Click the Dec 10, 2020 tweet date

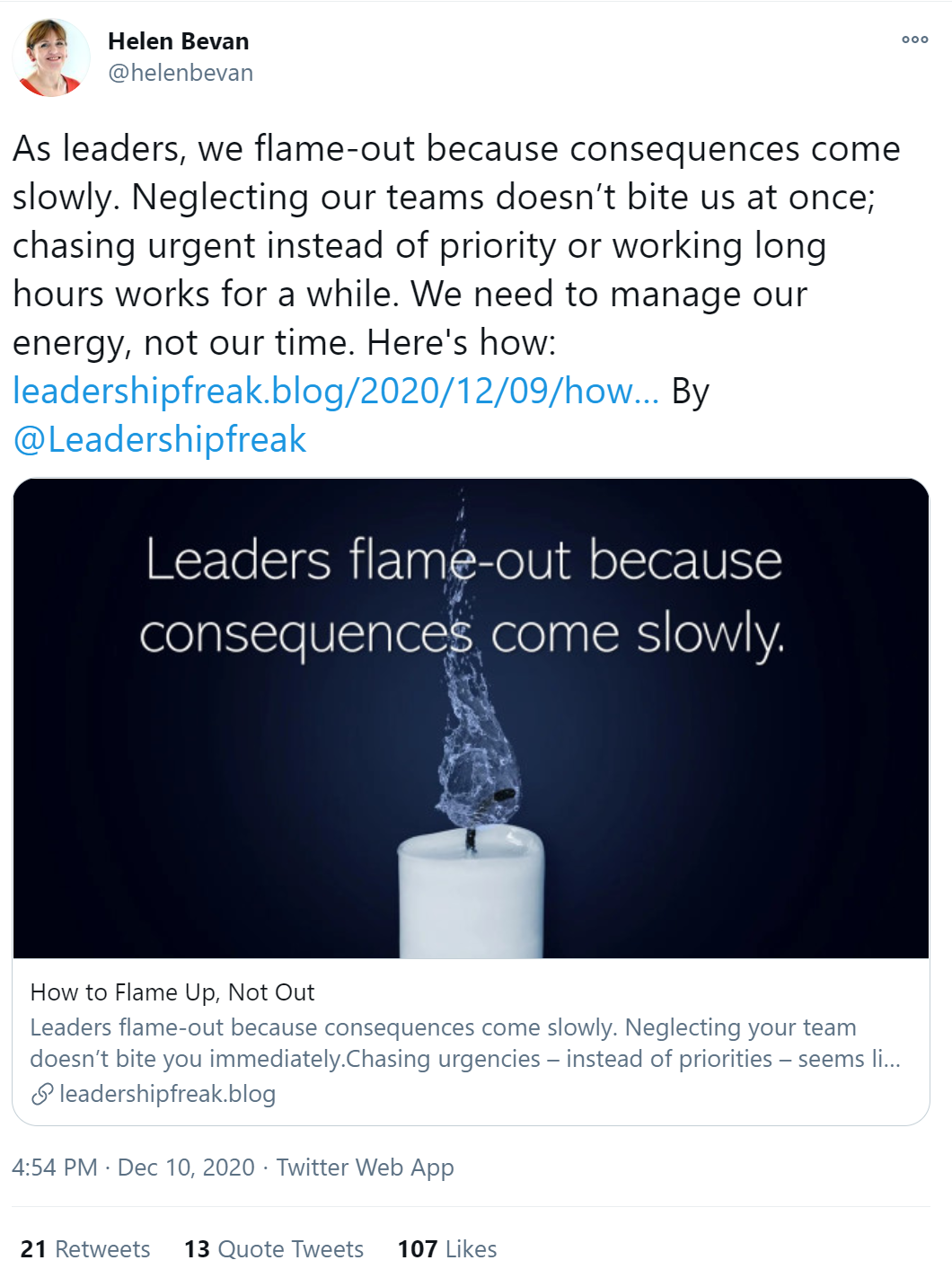point(186,1168)
